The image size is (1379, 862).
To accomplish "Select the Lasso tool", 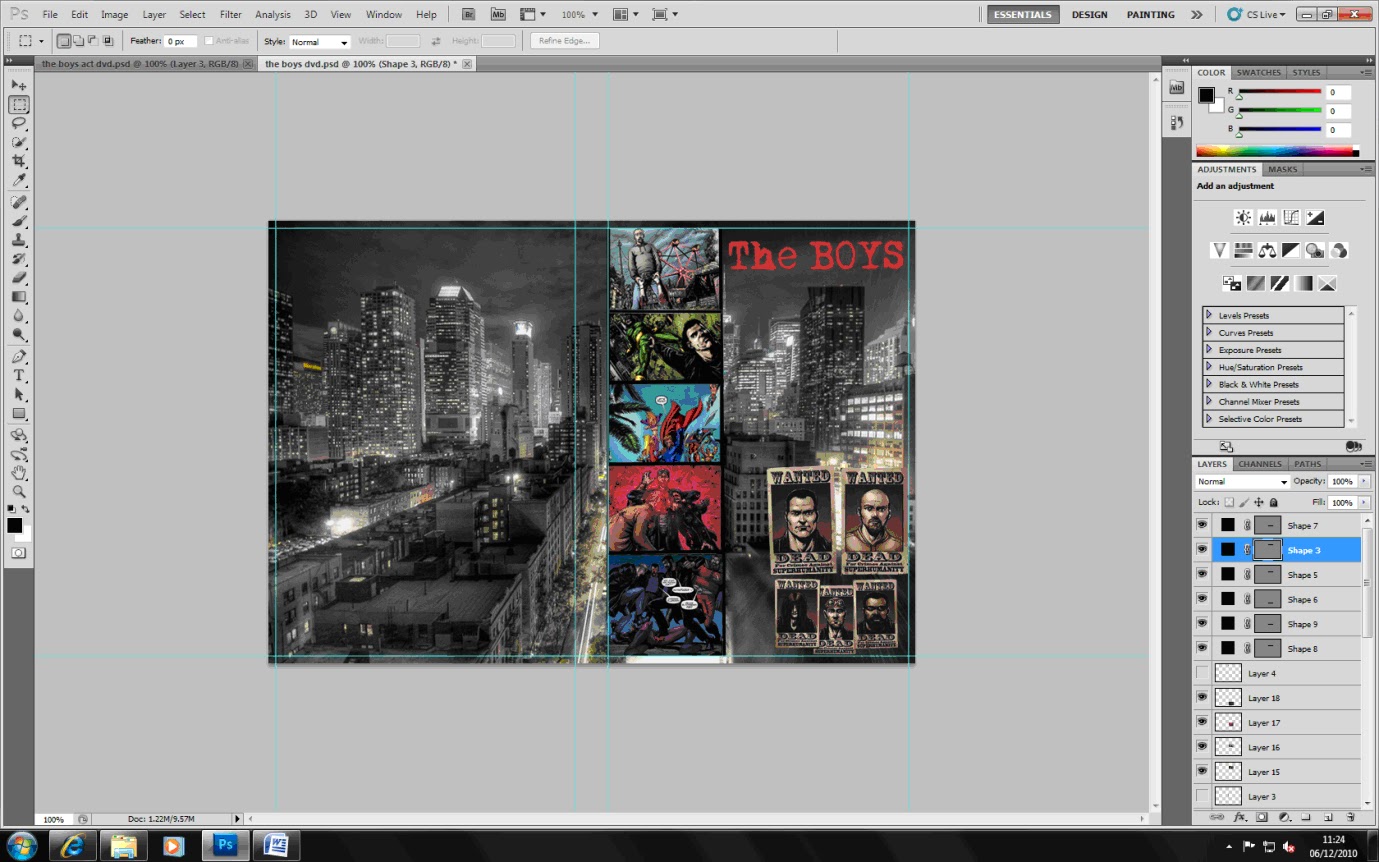I will click(x=19, y=123).
